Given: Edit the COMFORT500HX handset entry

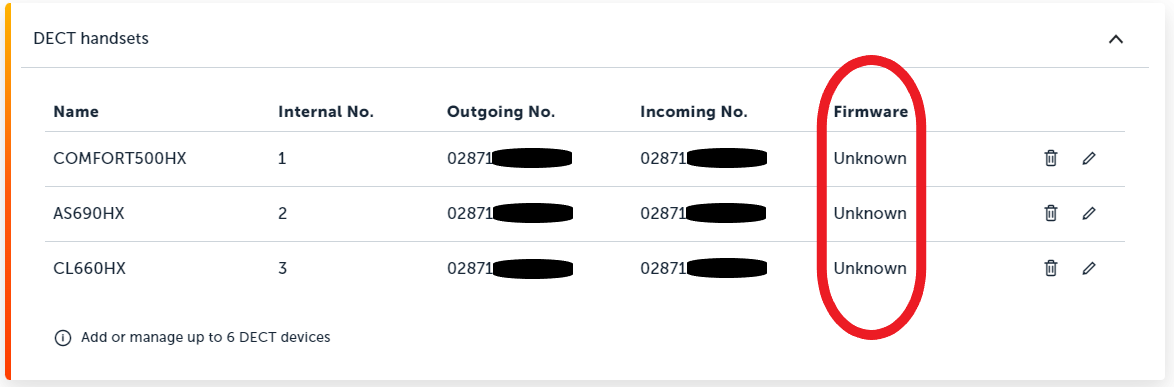Looking at the screenshot, I should pos(1089,159).
